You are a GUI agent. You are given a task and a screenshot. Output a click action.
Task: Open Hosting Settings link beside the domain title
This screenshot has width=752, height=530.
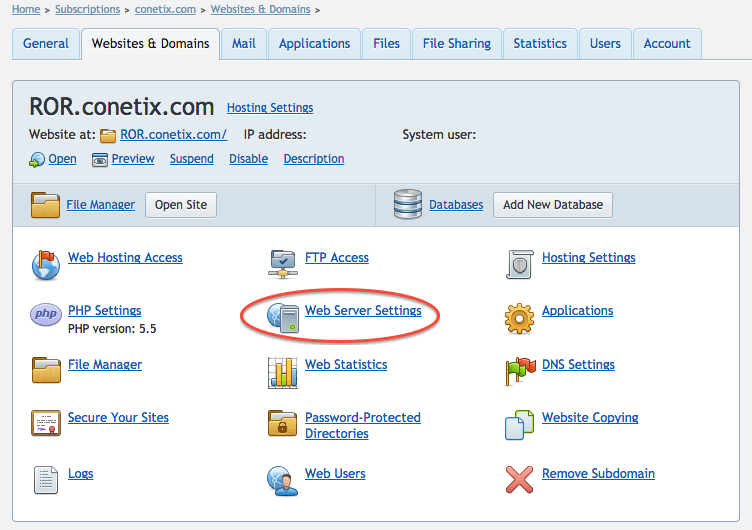click(270, 108)
